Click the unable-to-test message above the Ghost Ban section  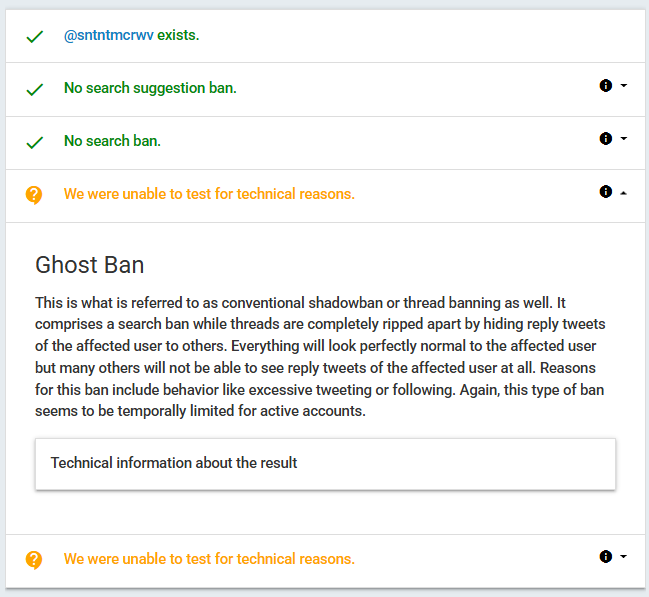209,194
